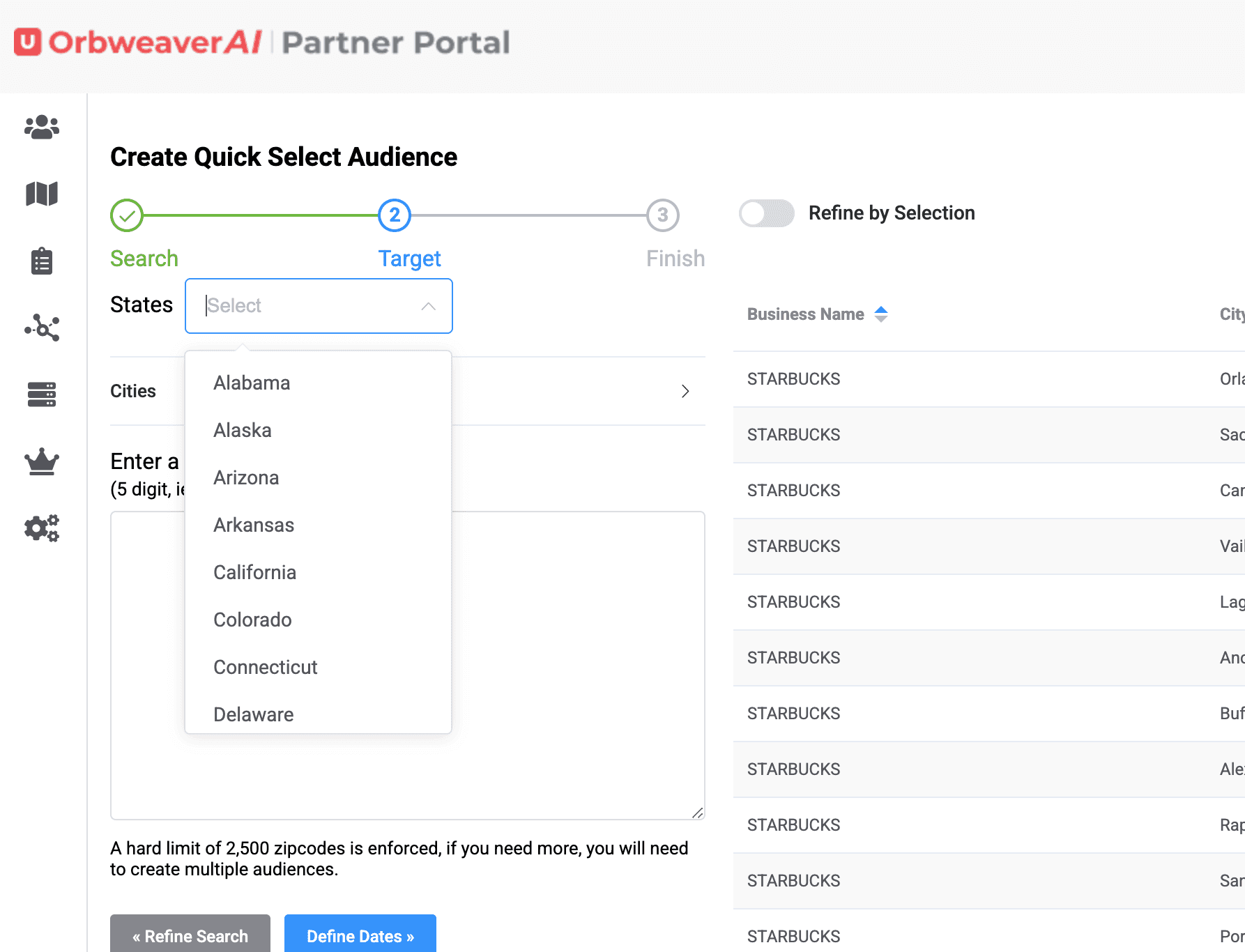1245x952 pixels.
Task: Select the STARBUCKS row with Orla city
Action: tap(989, 379)
